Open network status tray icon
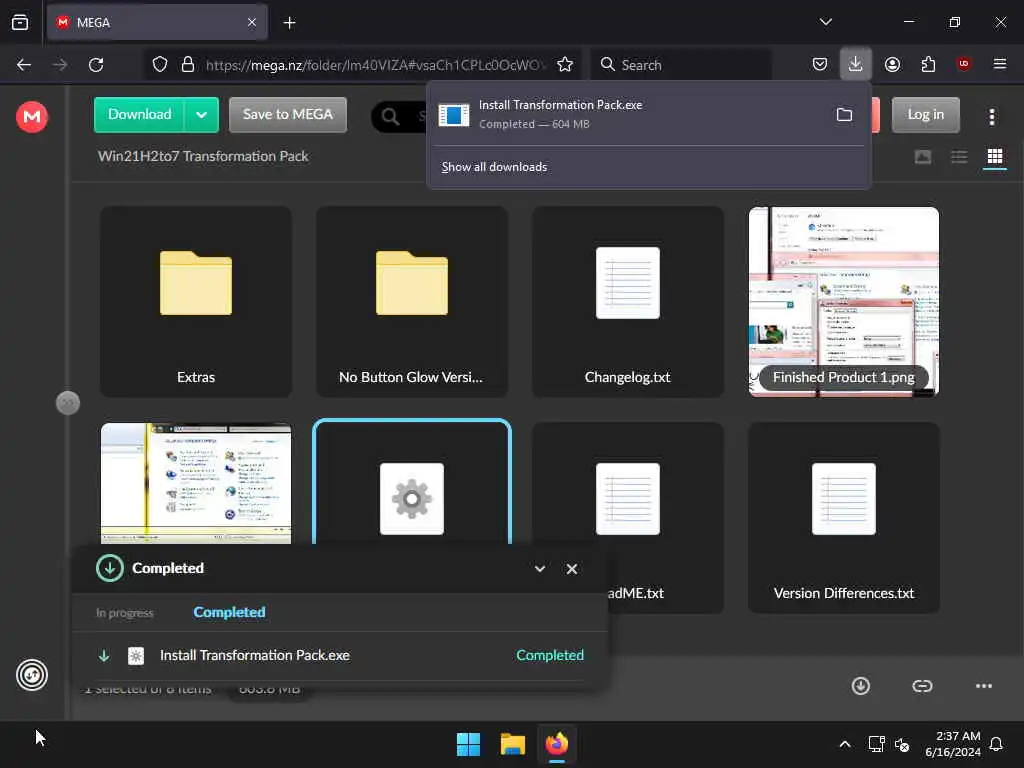This screenshot has width=1024, height=768. click(x=876, y=744)
